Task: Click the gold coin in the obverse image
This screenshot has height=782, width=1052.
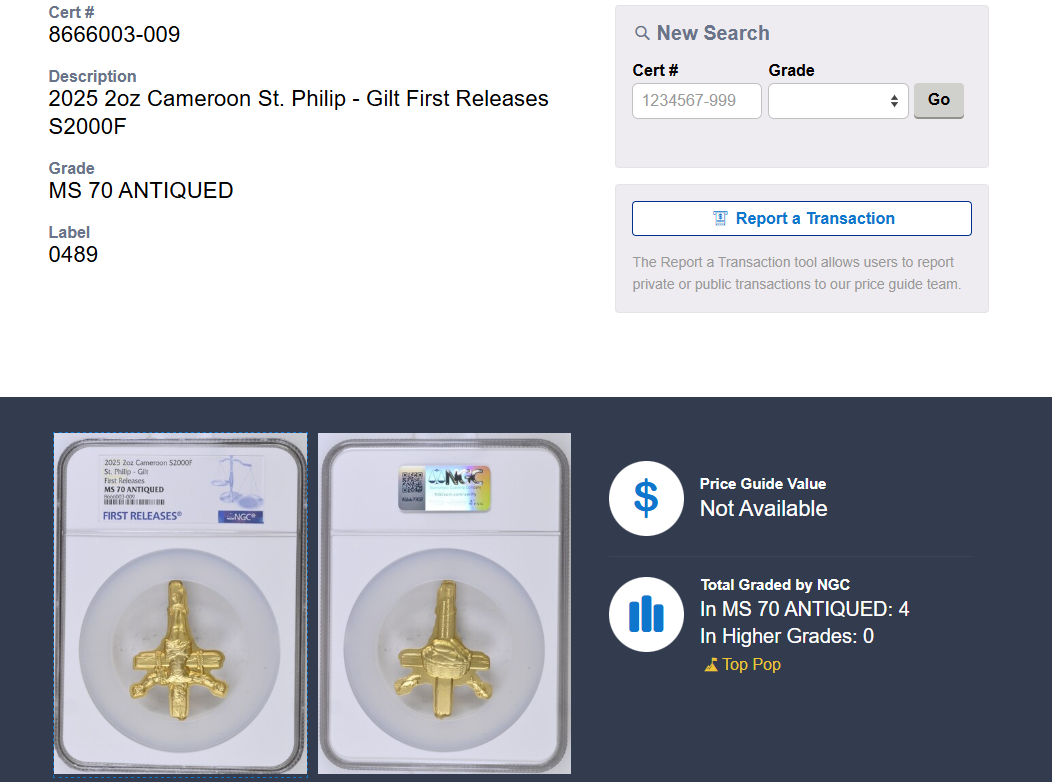Action: [179, 650]
